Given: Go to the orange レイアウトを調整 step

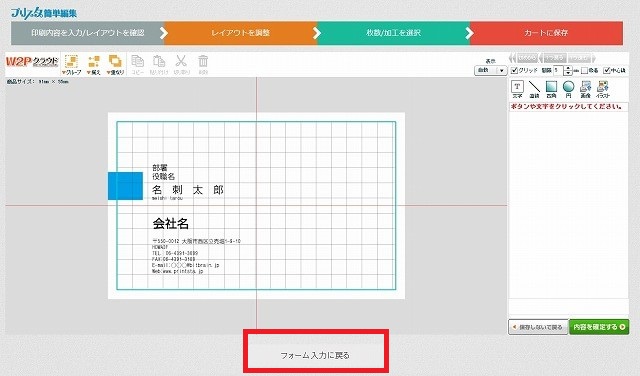Looking at the screenshot, I should click(240, 33).
